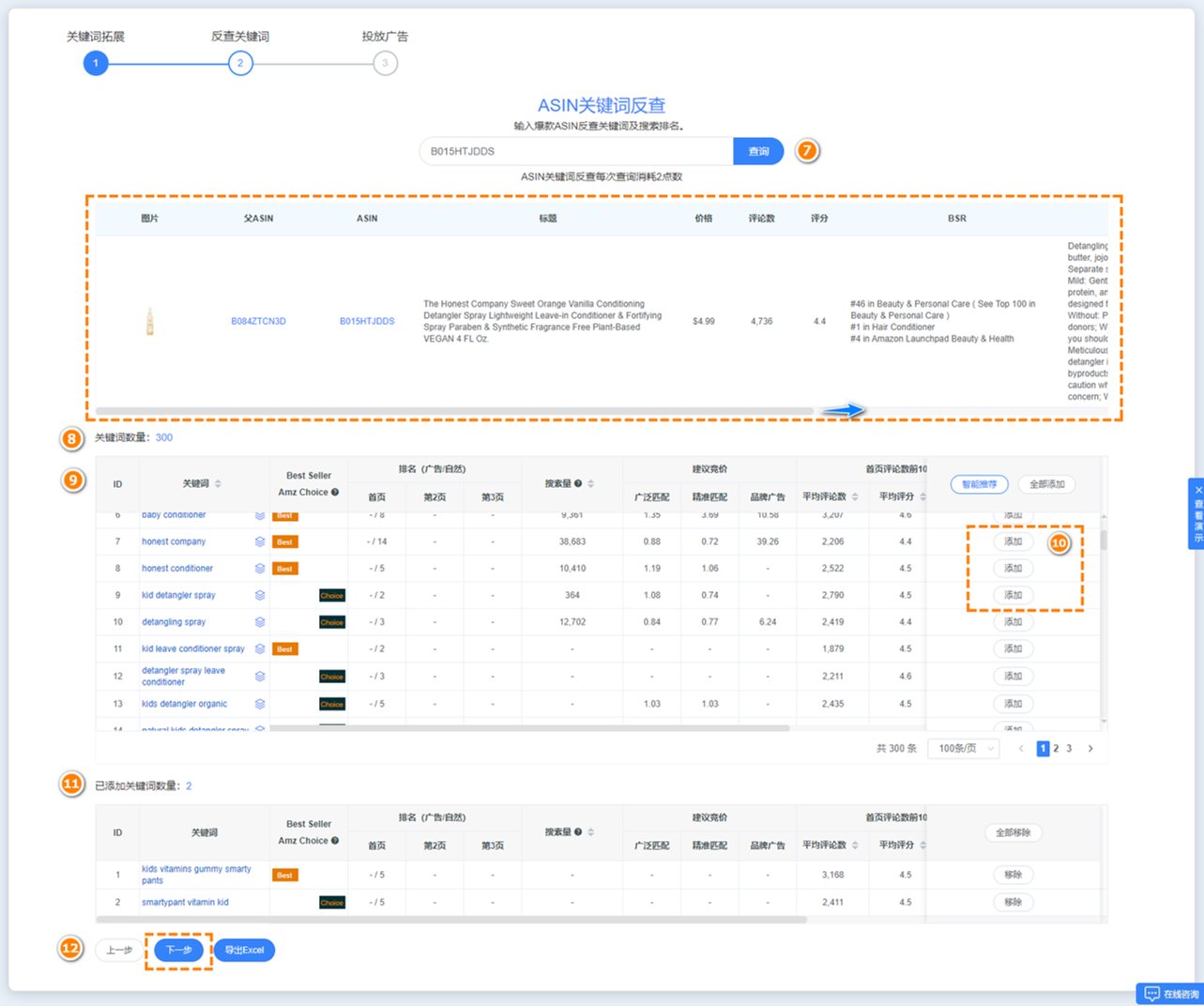The image size is (1204, 1006).
Task: Click help icon beside Amz Choice header
Action: tap(335, 493)
